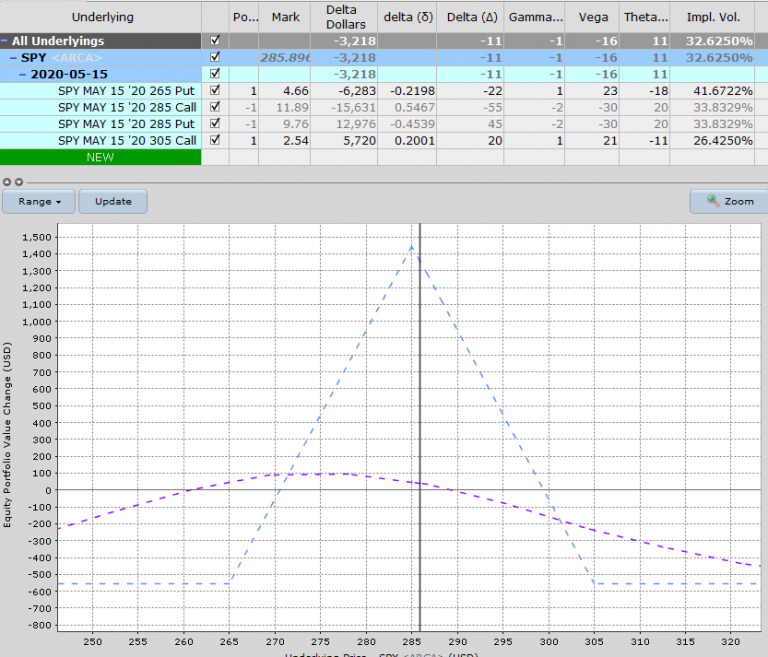
Task: Click the left circular panel handle above Range
Action: [7, 181]
